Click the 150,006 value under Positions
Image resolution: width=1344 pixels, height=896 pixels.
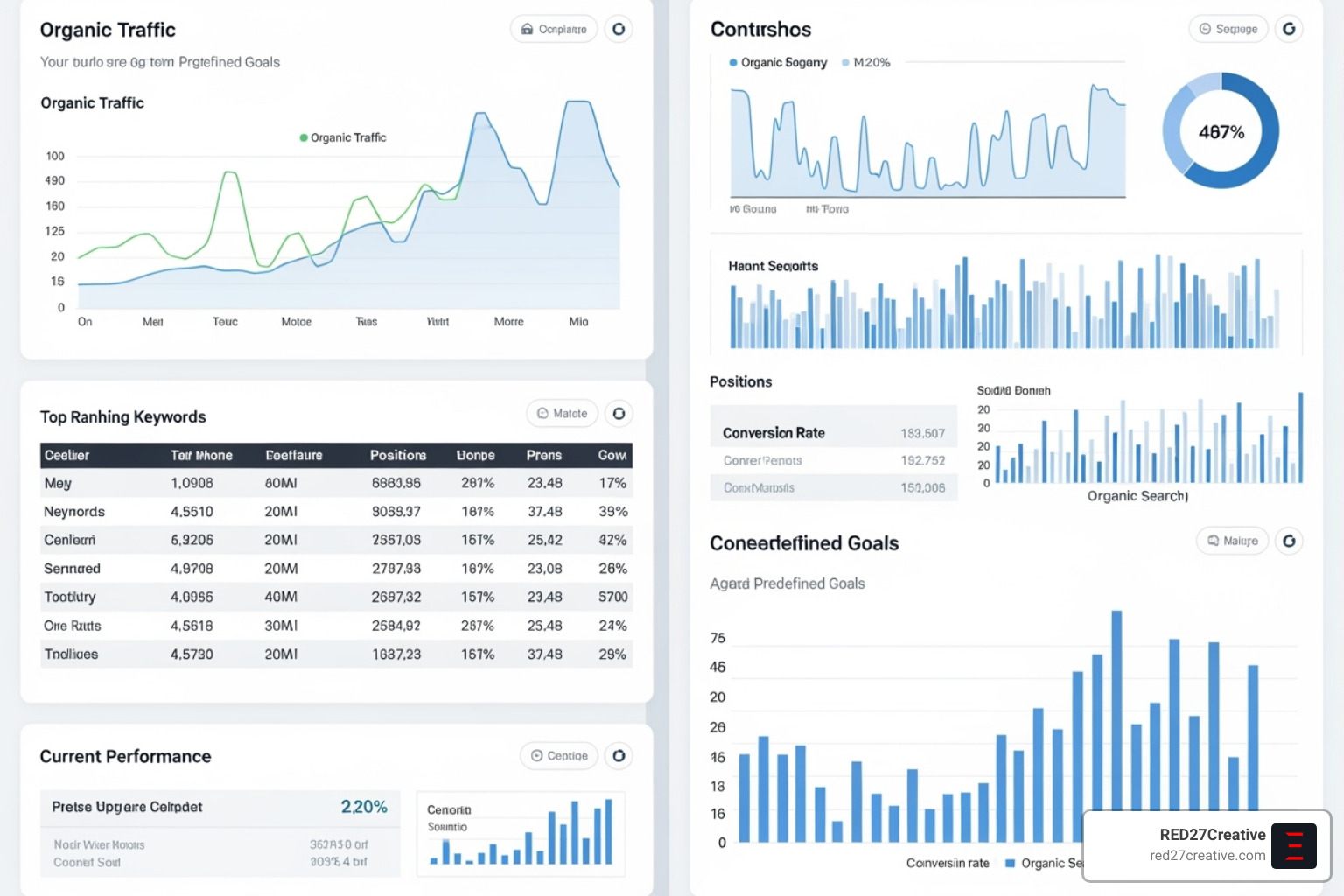coord(923,487)
